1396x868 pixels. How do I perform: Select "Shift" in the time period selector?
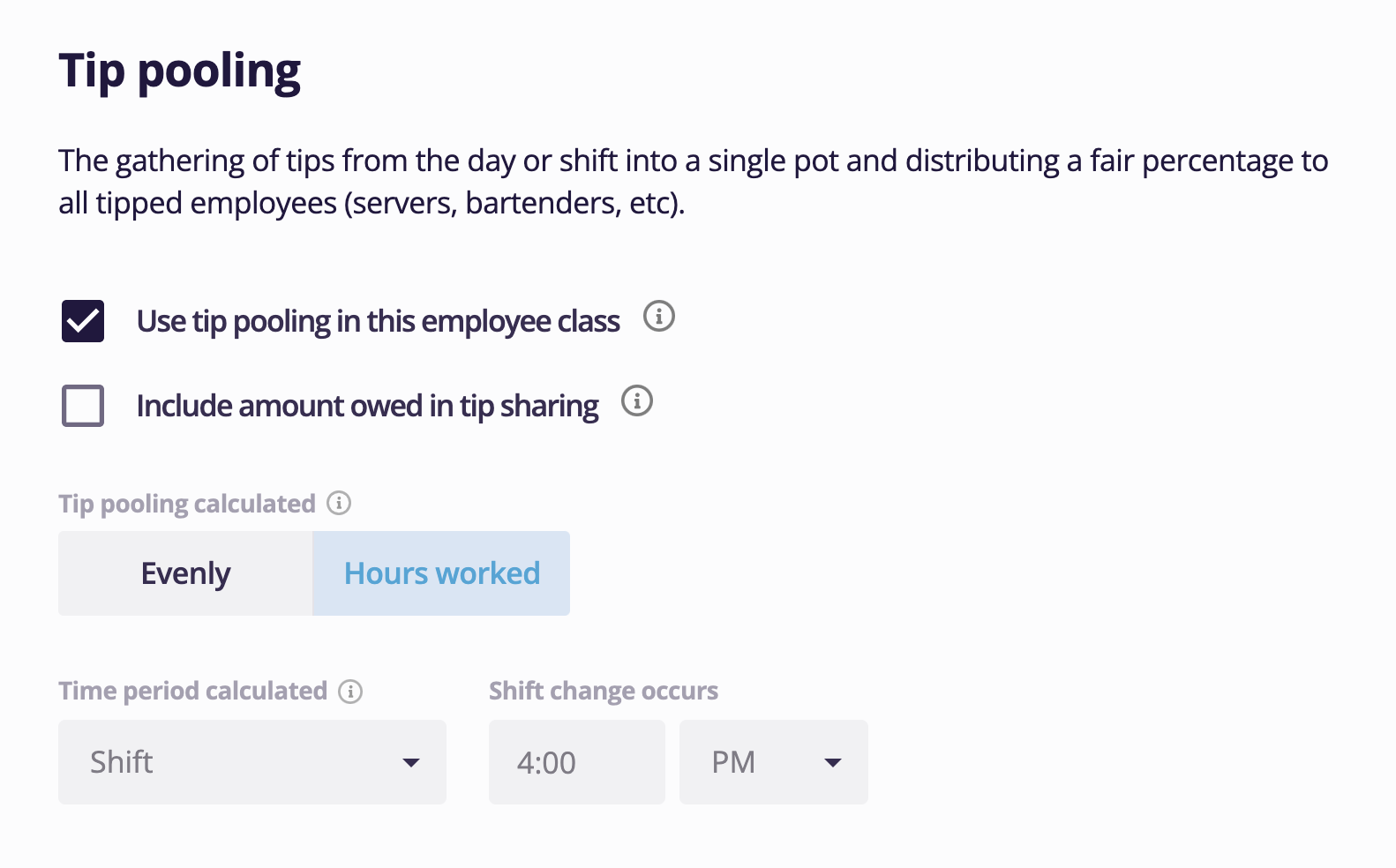pos(251,761)
